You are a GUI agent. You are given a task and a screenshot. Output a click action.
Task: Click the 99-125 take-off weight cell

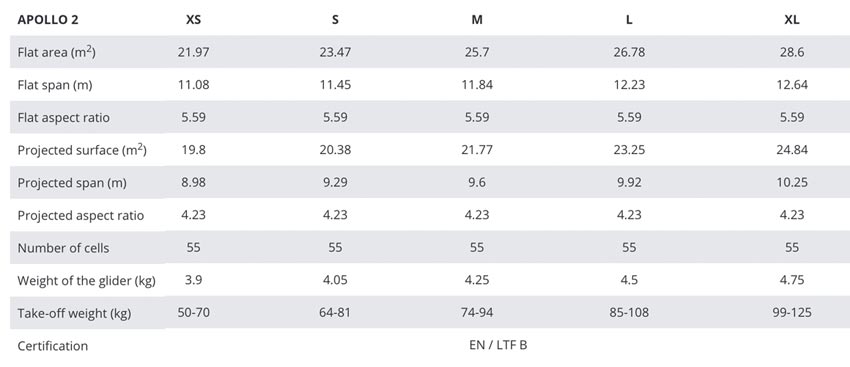(792, 313)
